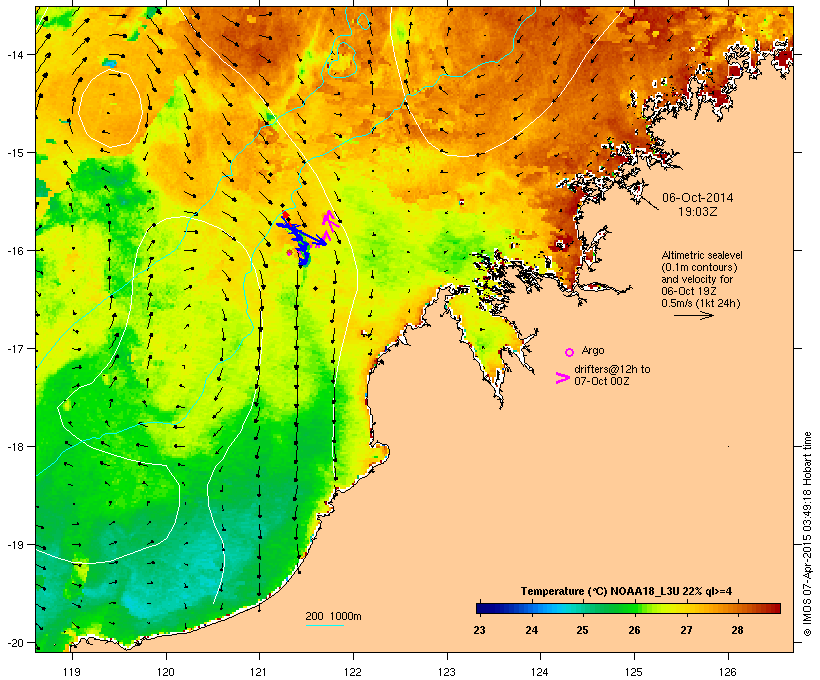Click the cyan 200 1000m depth contour line sample
The width and height of the screenshot is (820, 680).
(325, 625)
